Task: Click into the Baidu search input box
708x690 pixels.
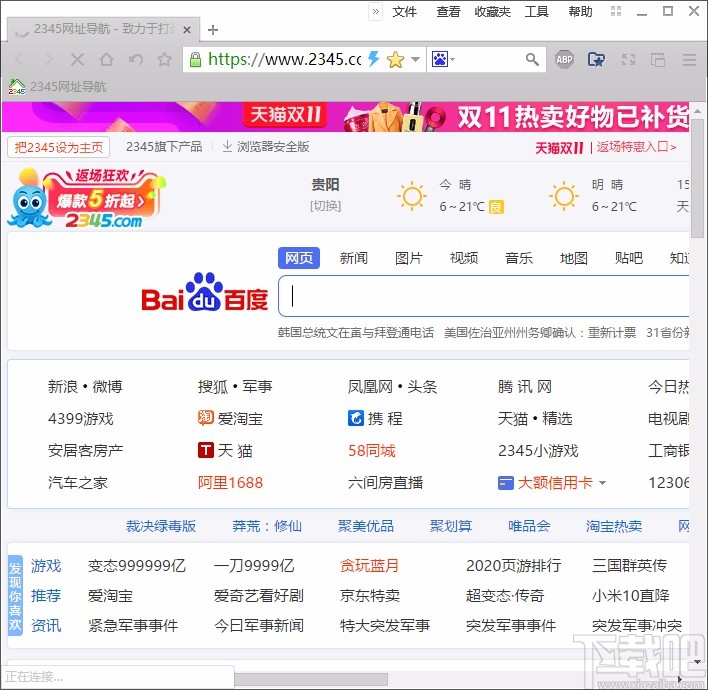Action: 484,296
